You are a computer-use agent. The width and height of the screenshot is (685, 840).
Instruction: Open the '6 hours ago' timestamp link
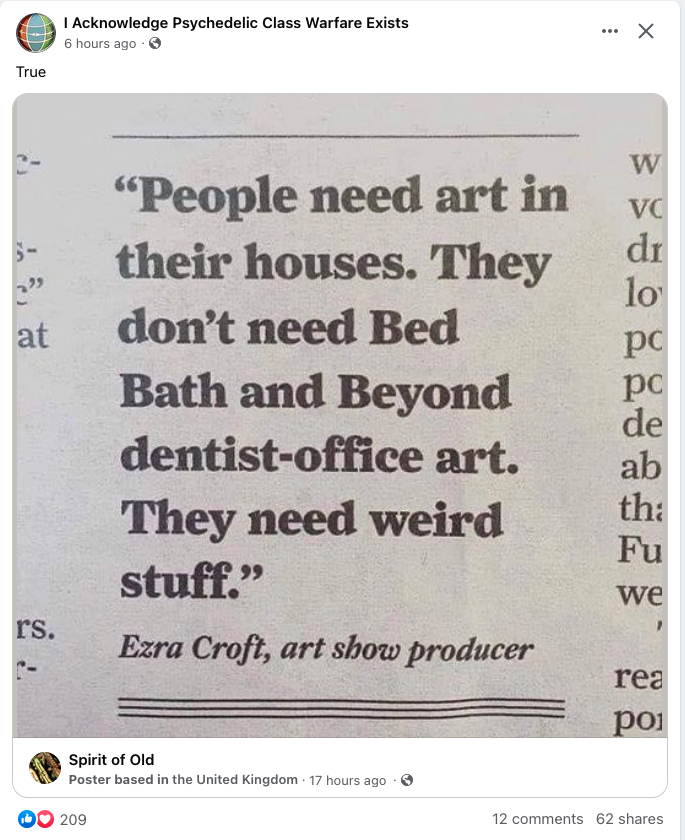100,43
